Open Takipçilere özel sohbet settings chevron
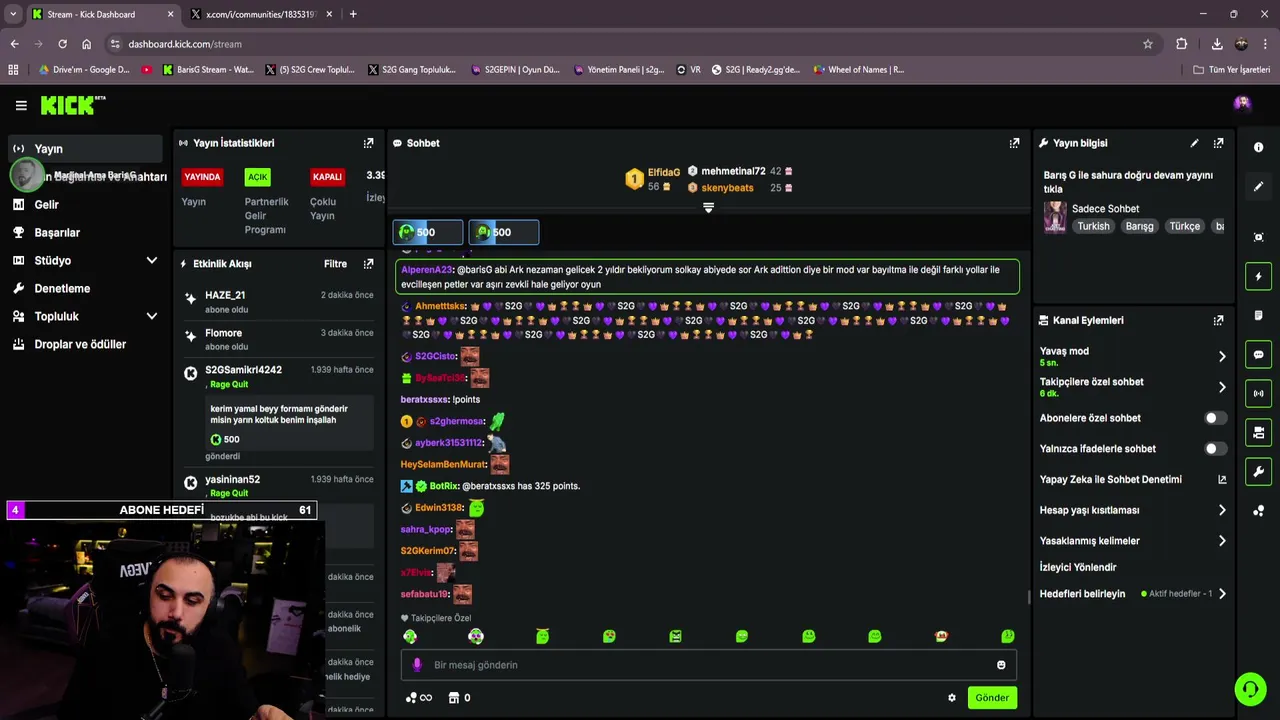This screenshot has width=1280, height=720. point(1222,387)
